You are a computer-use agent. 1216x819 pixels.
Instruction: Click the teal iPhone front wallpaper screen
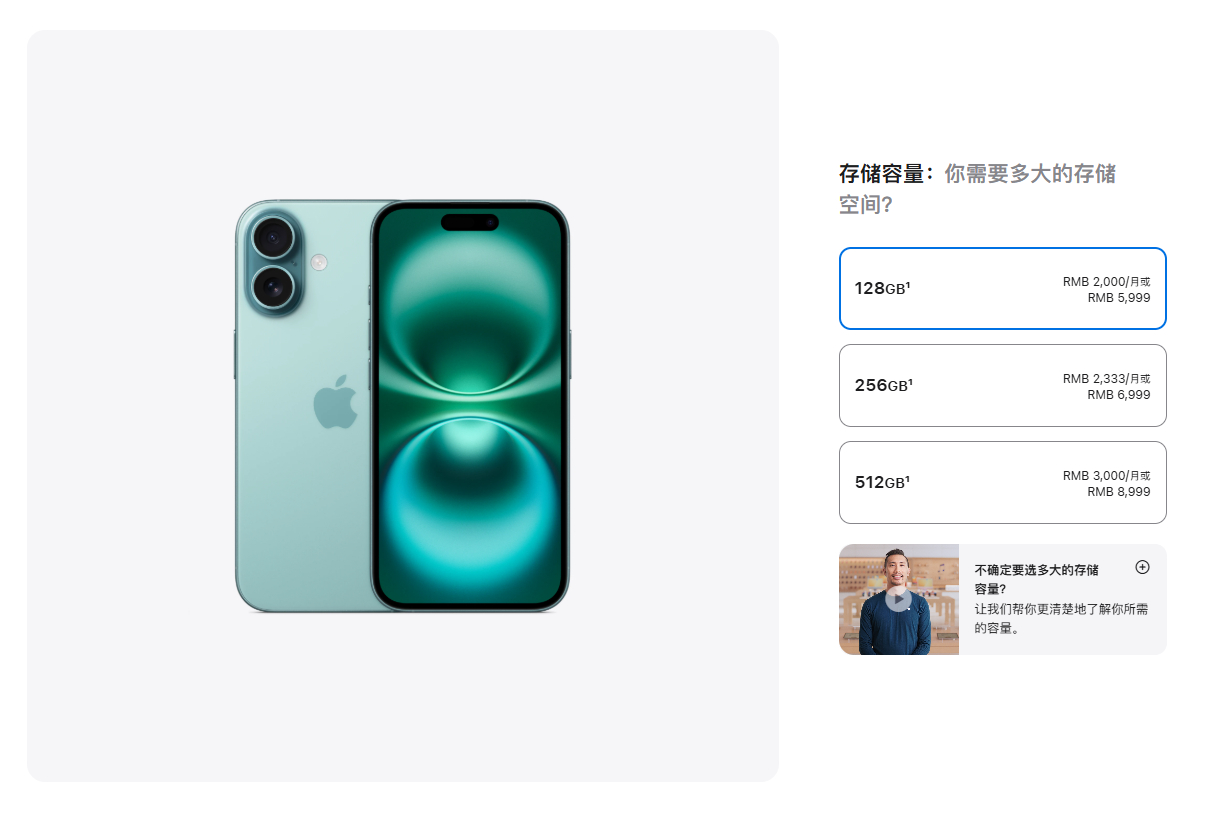tap(469, 406)
